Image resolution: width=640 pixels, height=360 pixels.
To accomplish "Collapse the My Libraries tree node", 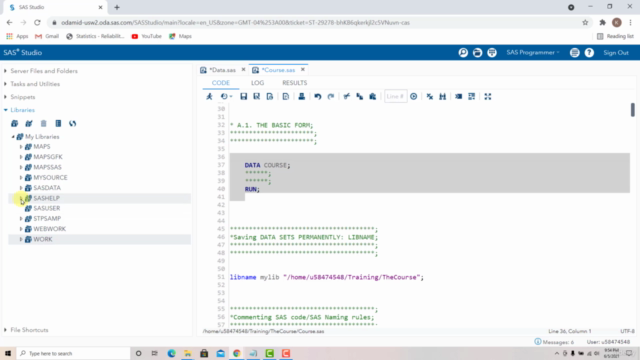I will [x=13, y=137].
